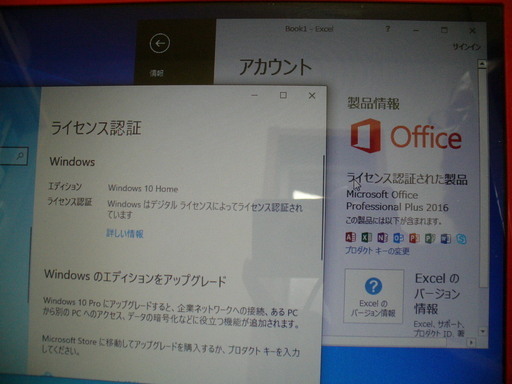Maximize the Book1 Excel window

(x=444, y=30)
